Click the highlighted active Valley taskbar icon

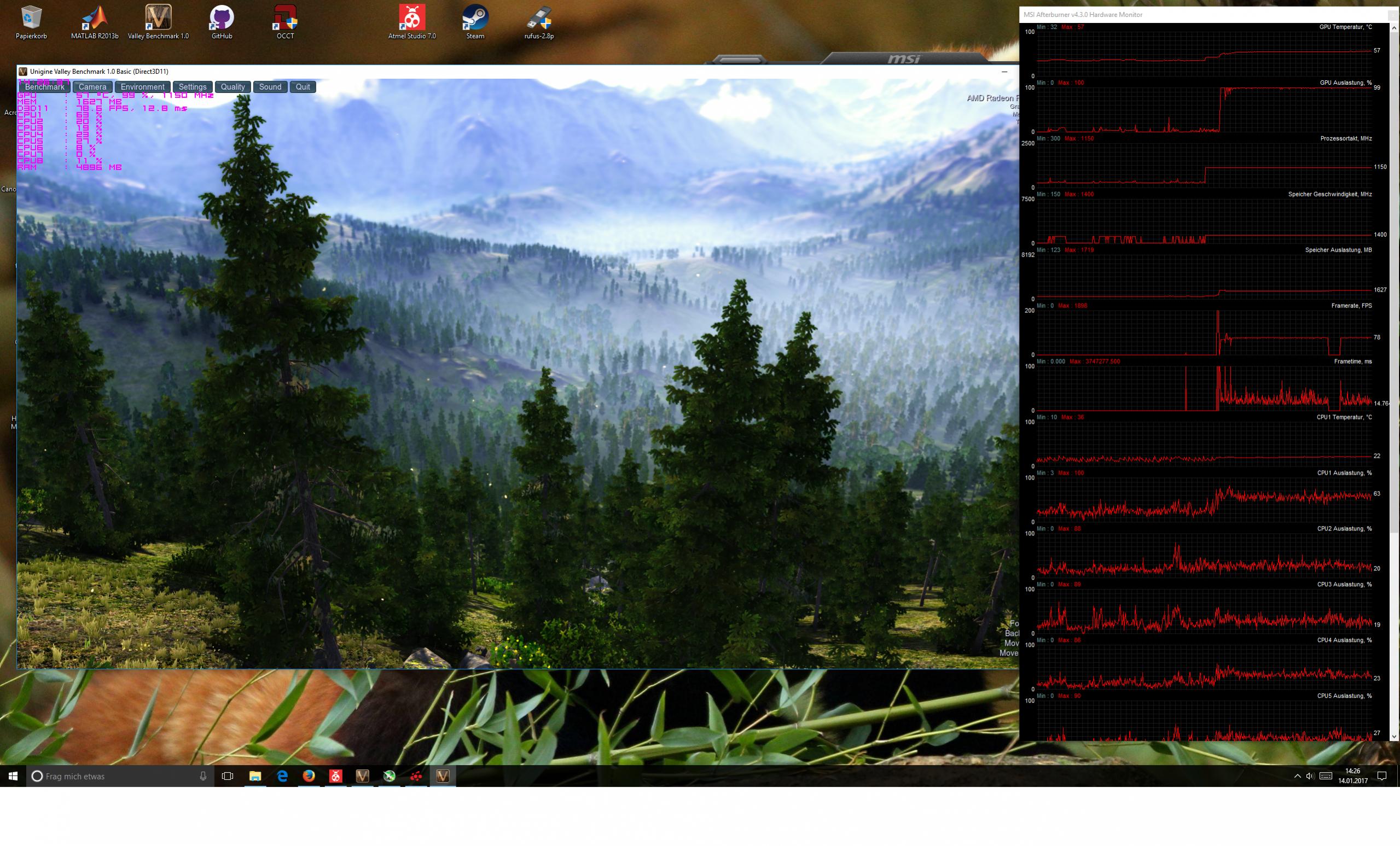pos(443,775)
